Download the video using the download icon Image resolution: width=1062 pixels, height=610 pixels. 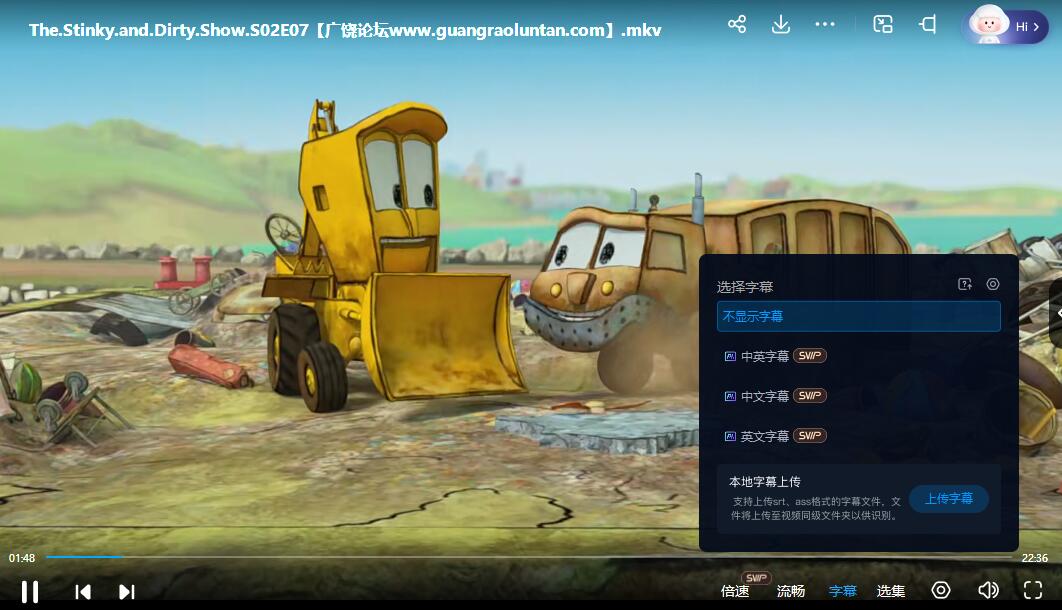pyautogui.click(x=781, y=24)
